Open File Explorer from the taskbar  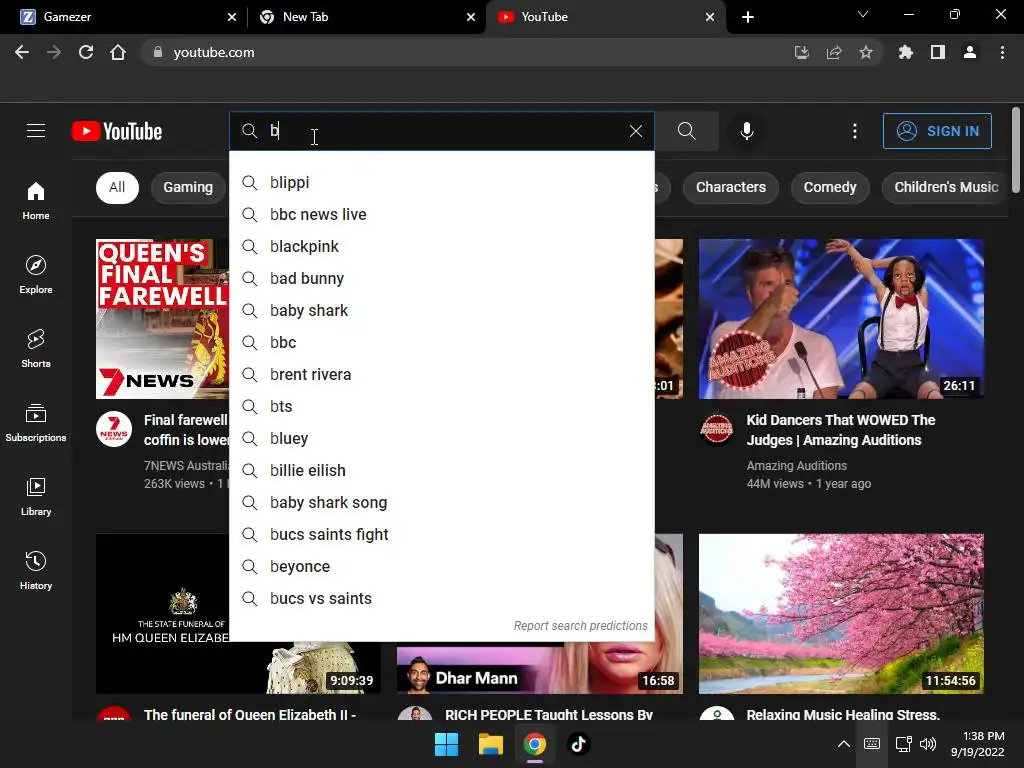tap(490, 744)
